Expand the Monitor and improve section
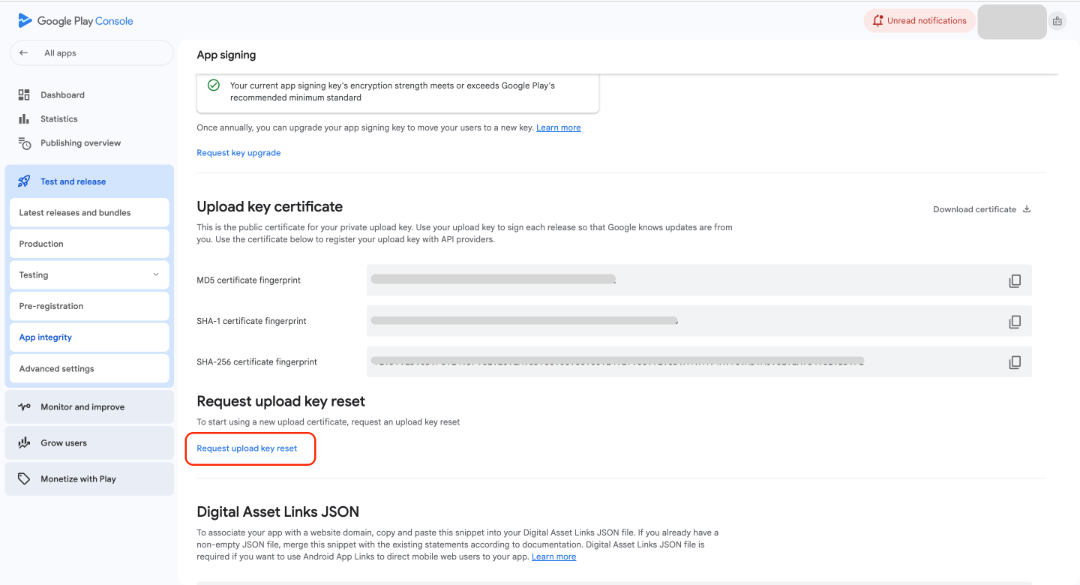 point(82,407)
